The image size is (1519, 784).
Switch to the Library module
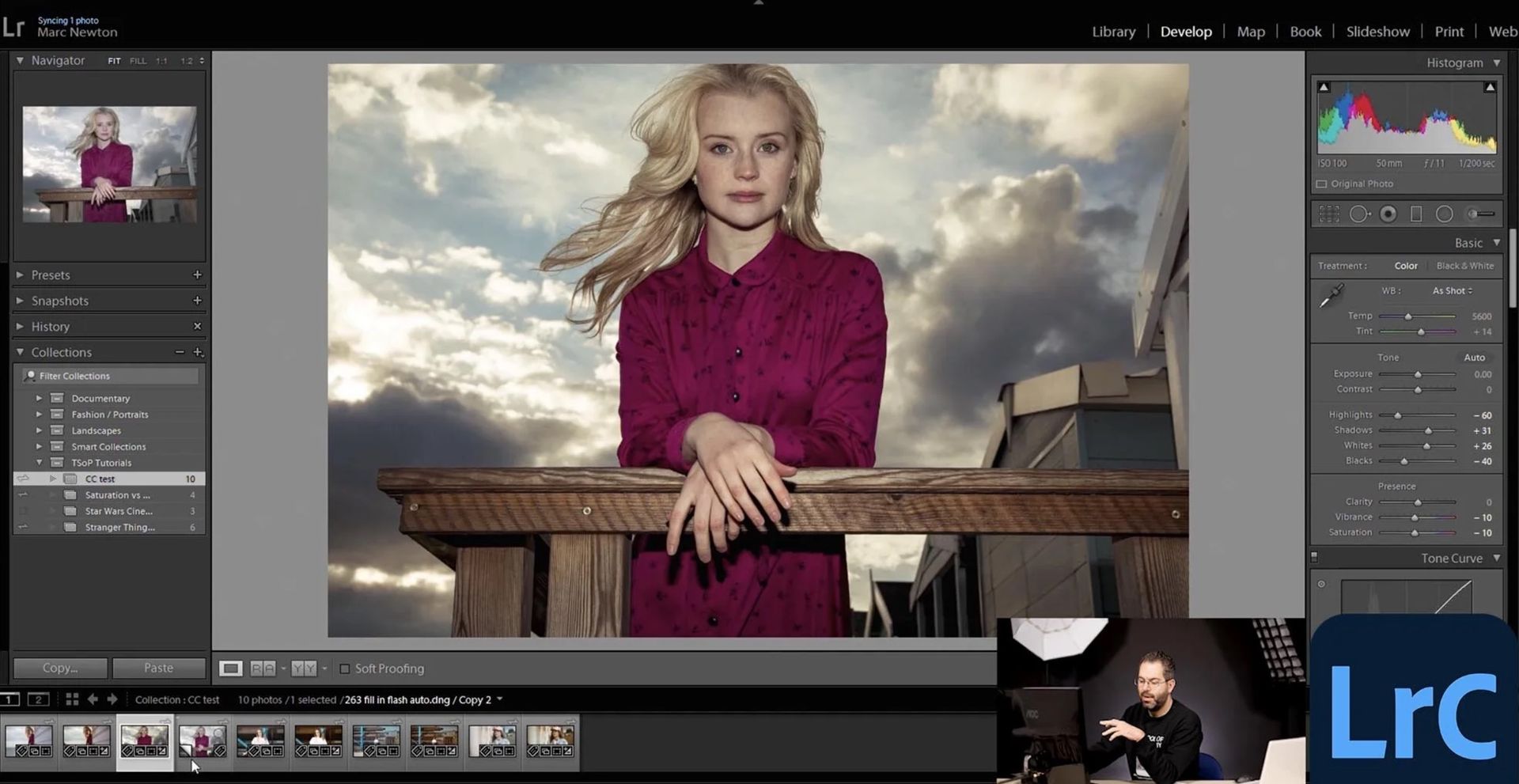pos(1113,32)
